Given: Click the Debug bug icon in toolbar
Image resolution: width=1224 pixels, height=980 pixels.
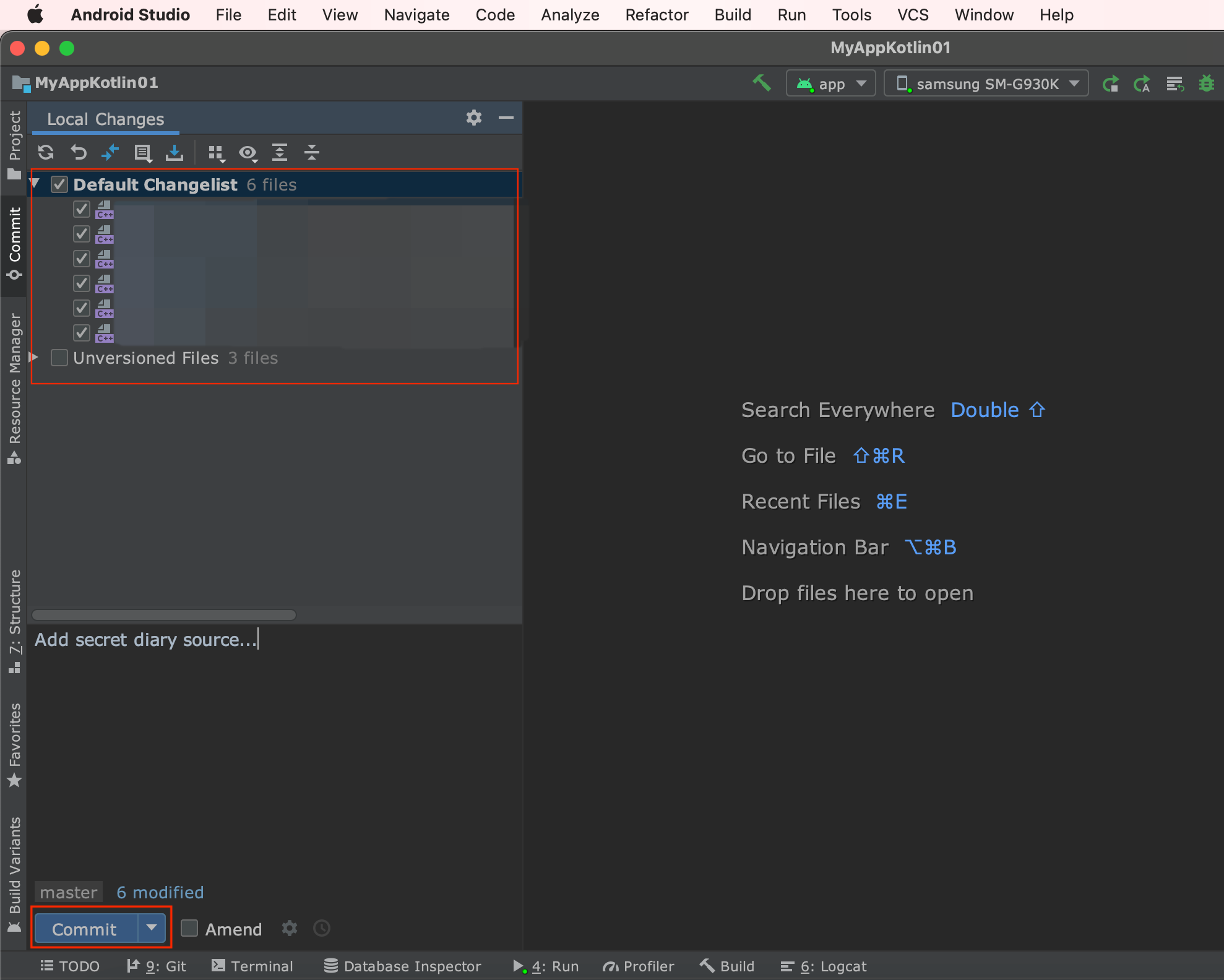Looking at the screenshot, I should point(1206,84).
